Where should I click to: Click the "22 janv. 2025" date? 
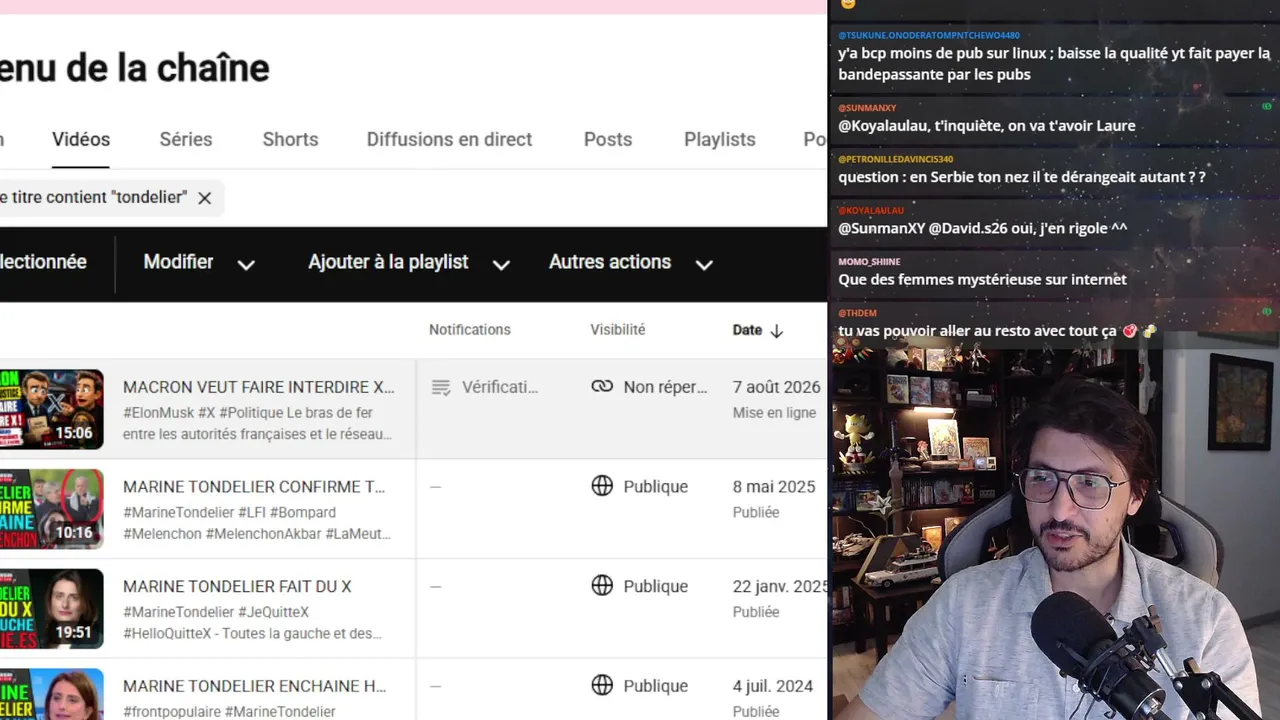(x=780, y=587)
